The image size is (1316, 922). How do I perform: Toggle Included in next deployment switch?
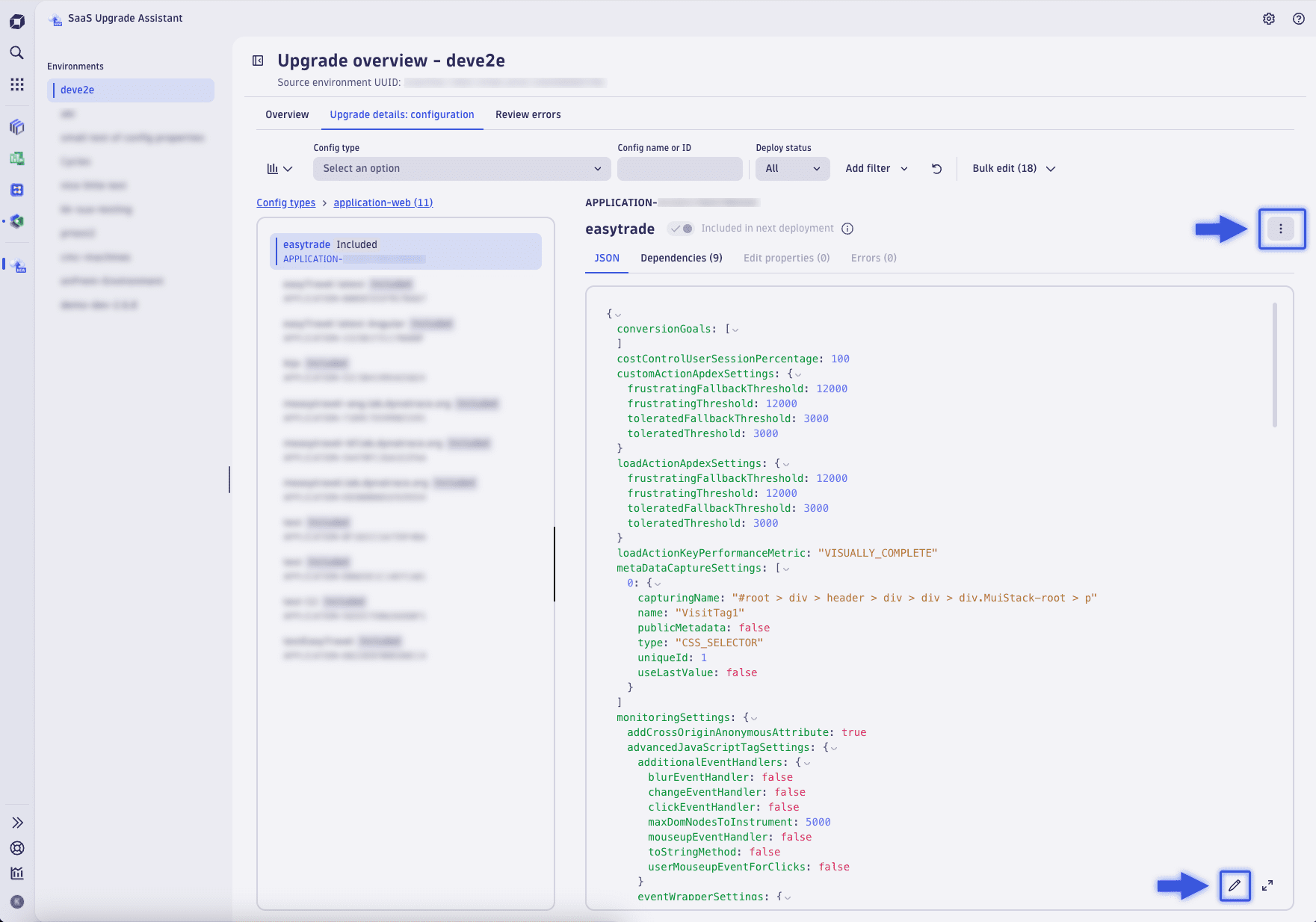click(x=681, y=229)
